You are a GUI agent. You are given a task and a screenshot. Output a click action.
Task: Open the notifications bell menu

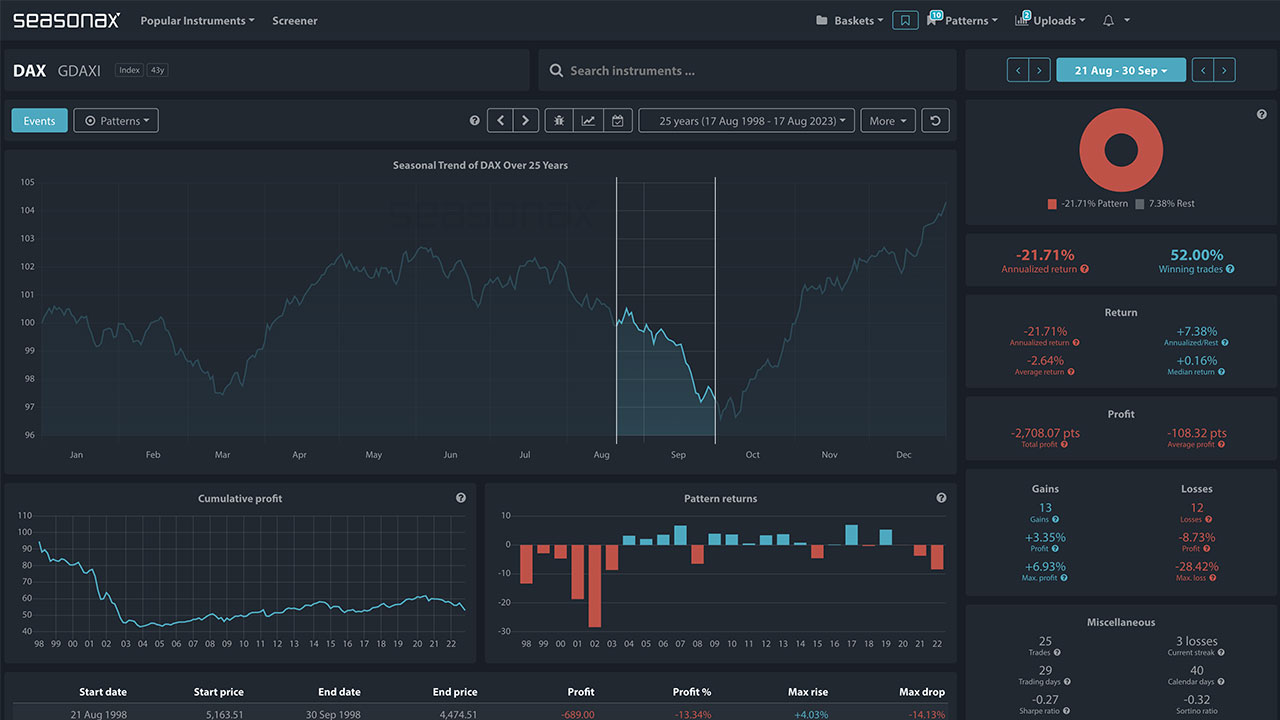tap(1116, 20)
